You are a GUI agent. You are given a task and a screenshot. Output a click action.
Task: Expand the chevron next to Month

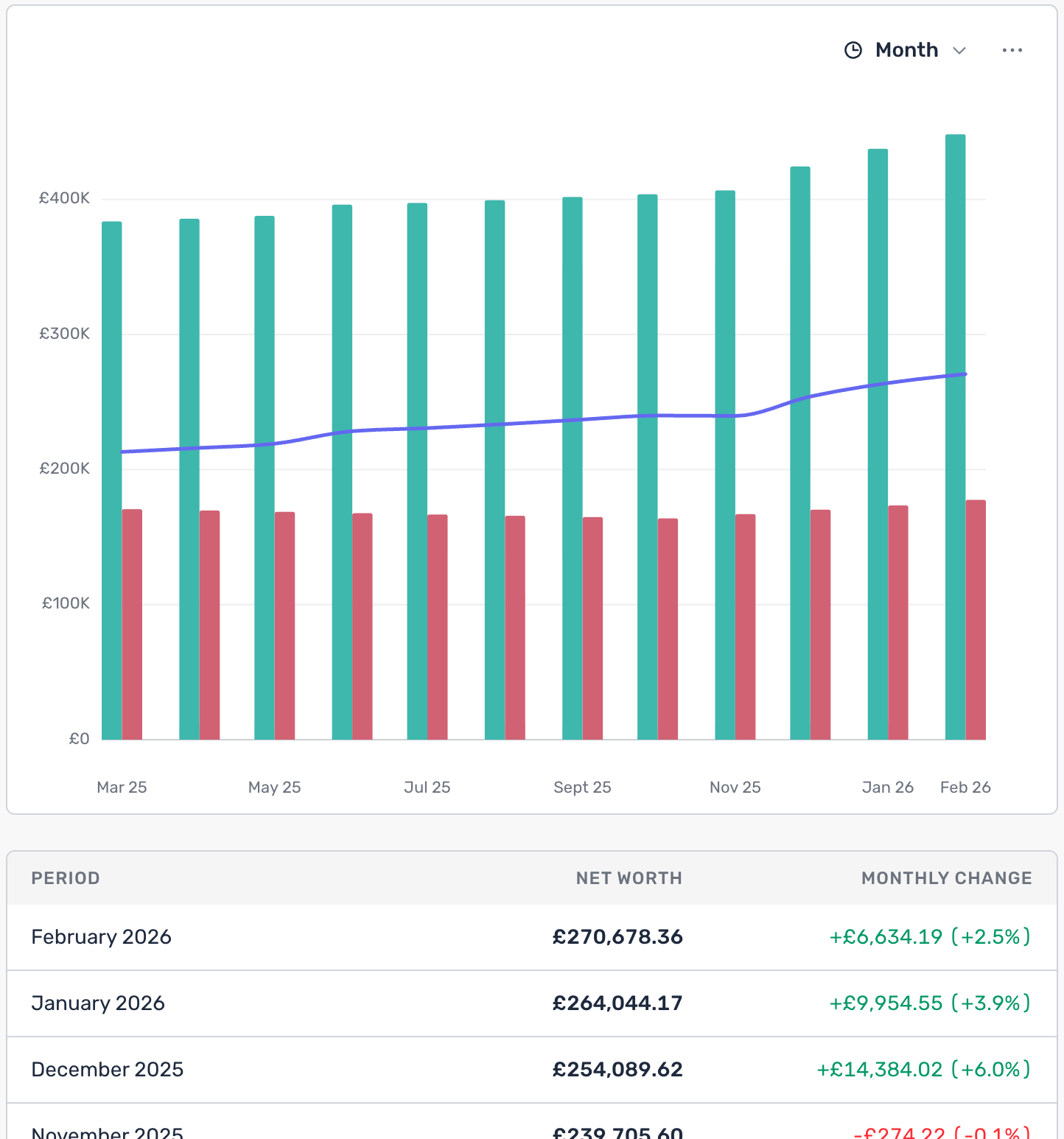click(960, 51)
